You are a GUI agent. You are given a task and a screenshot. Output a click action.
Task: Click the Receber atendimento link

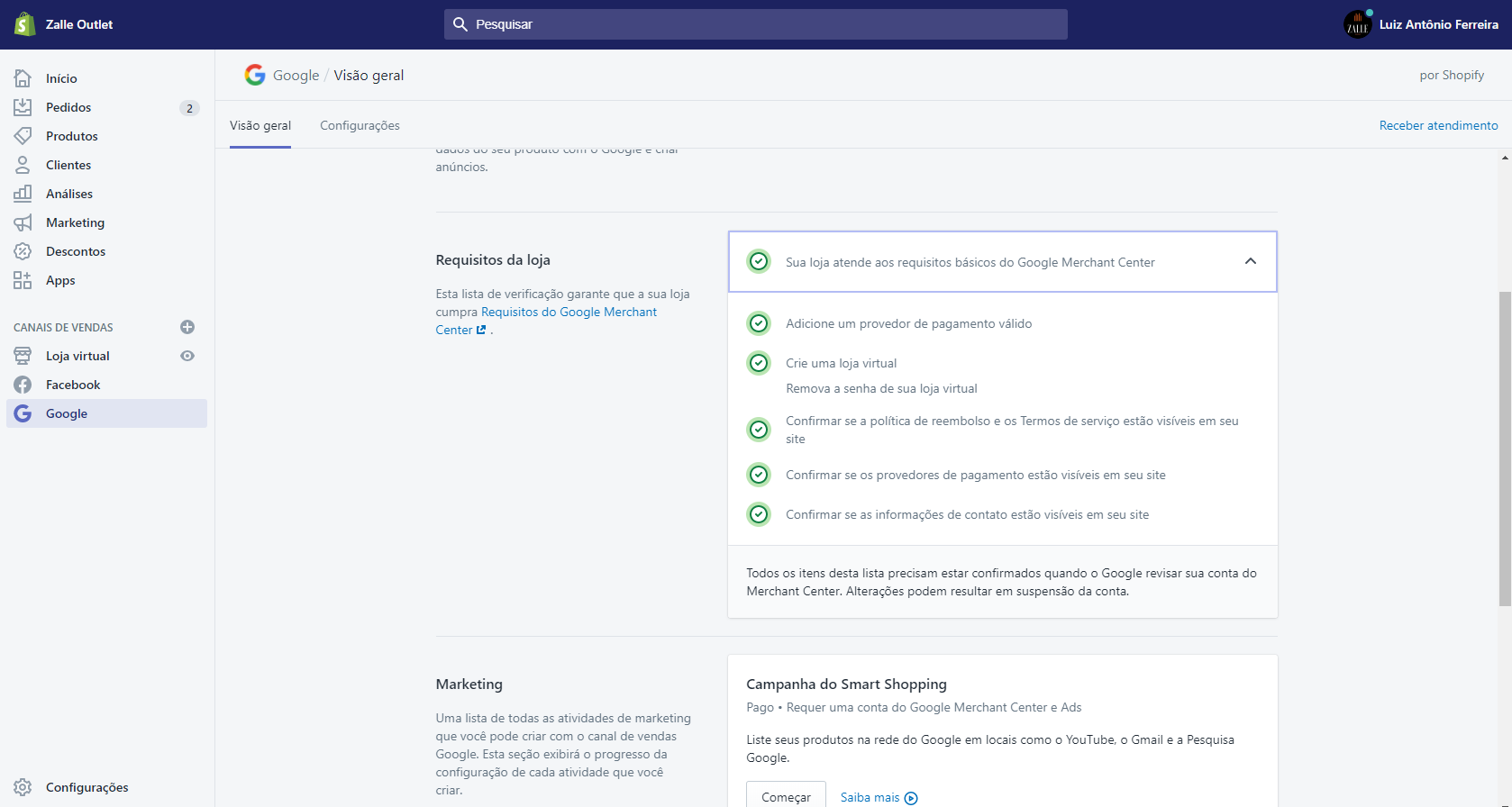tap(1438, 125)
